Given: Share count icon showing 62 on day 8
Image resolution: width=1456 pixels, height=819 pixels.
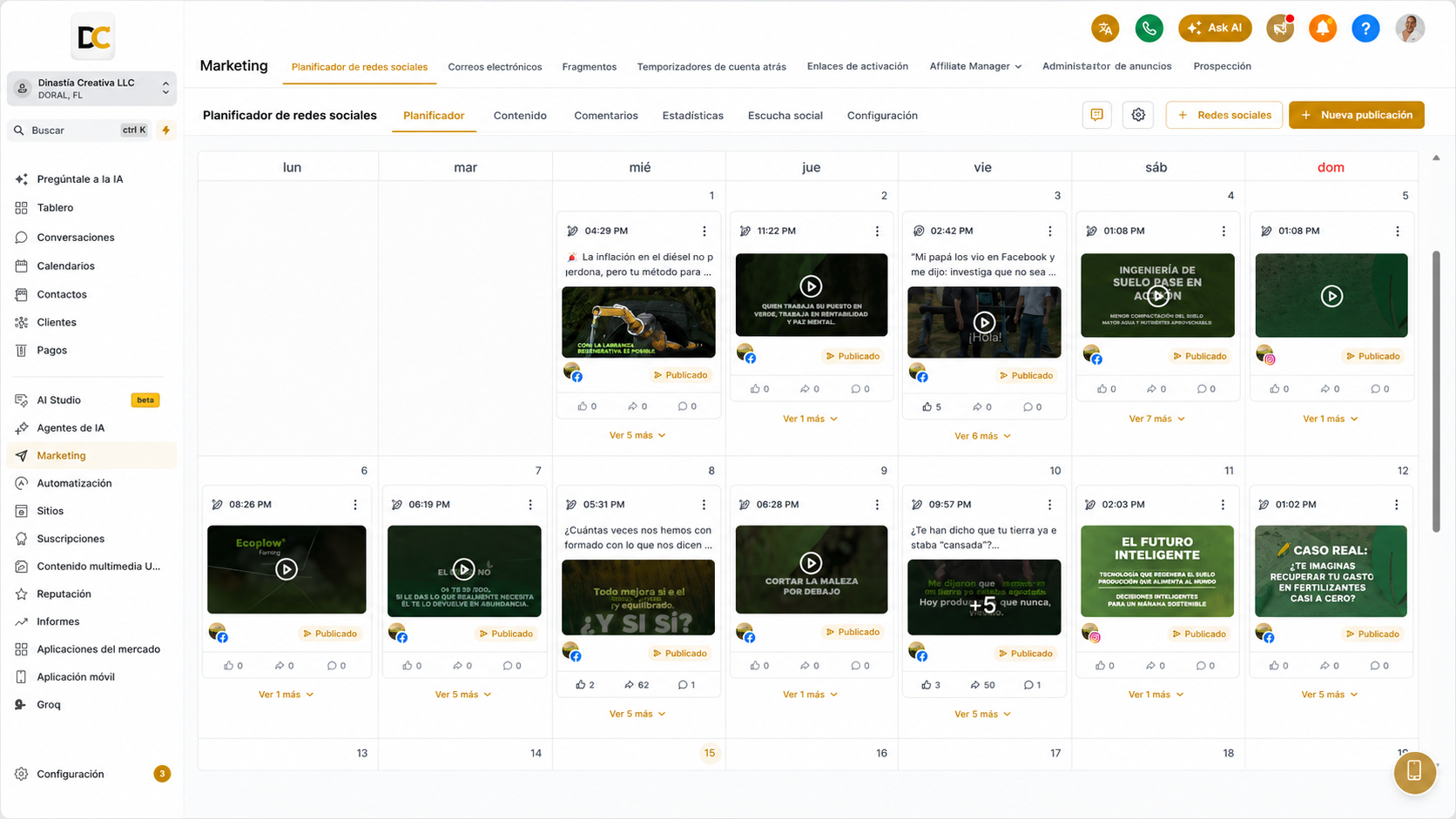Looking at the screenshot, I should tap(629, 685).
